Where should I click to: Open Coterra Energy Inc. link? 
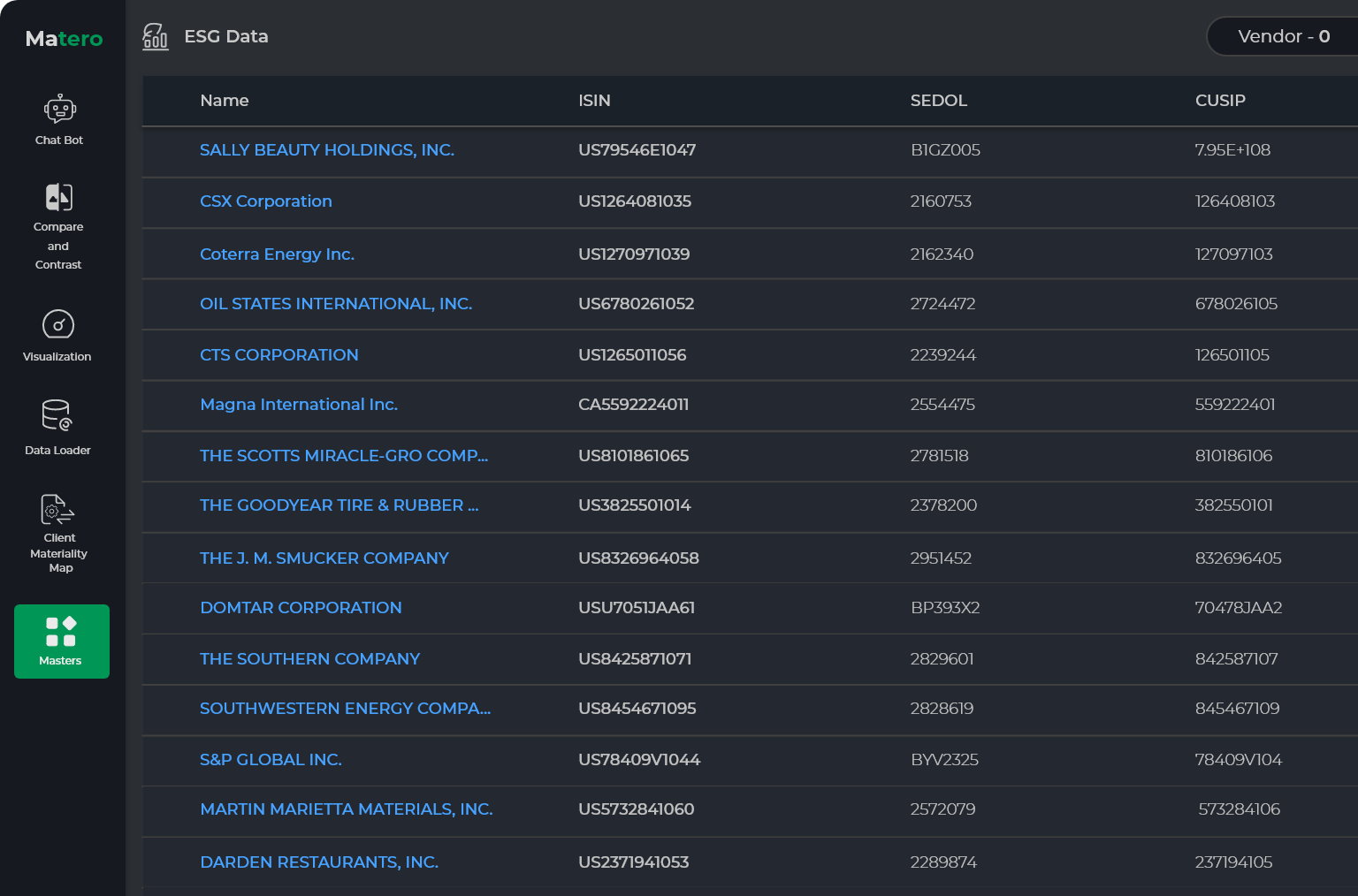pyautogui.click(x=277, y=254)
